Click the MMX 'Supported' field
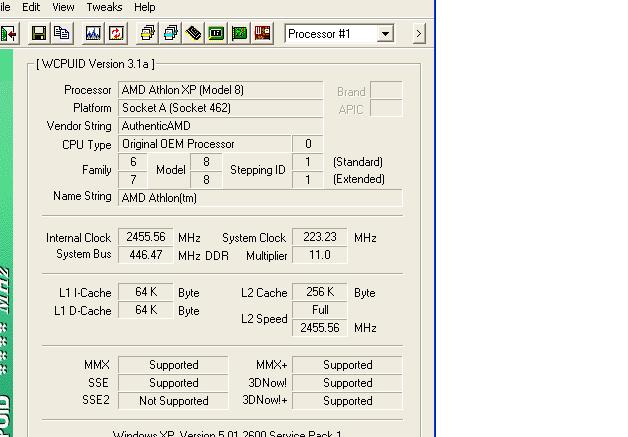The height and width of the screenshot is (437, 628). tap(173, 365)
